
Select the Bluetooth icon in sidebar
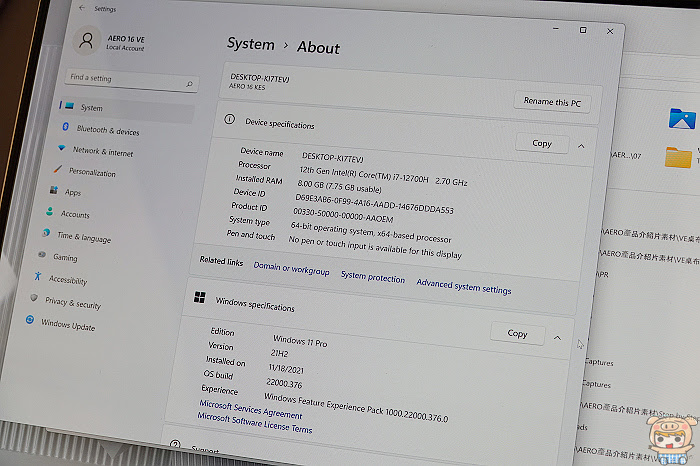(x=66, y=127)
